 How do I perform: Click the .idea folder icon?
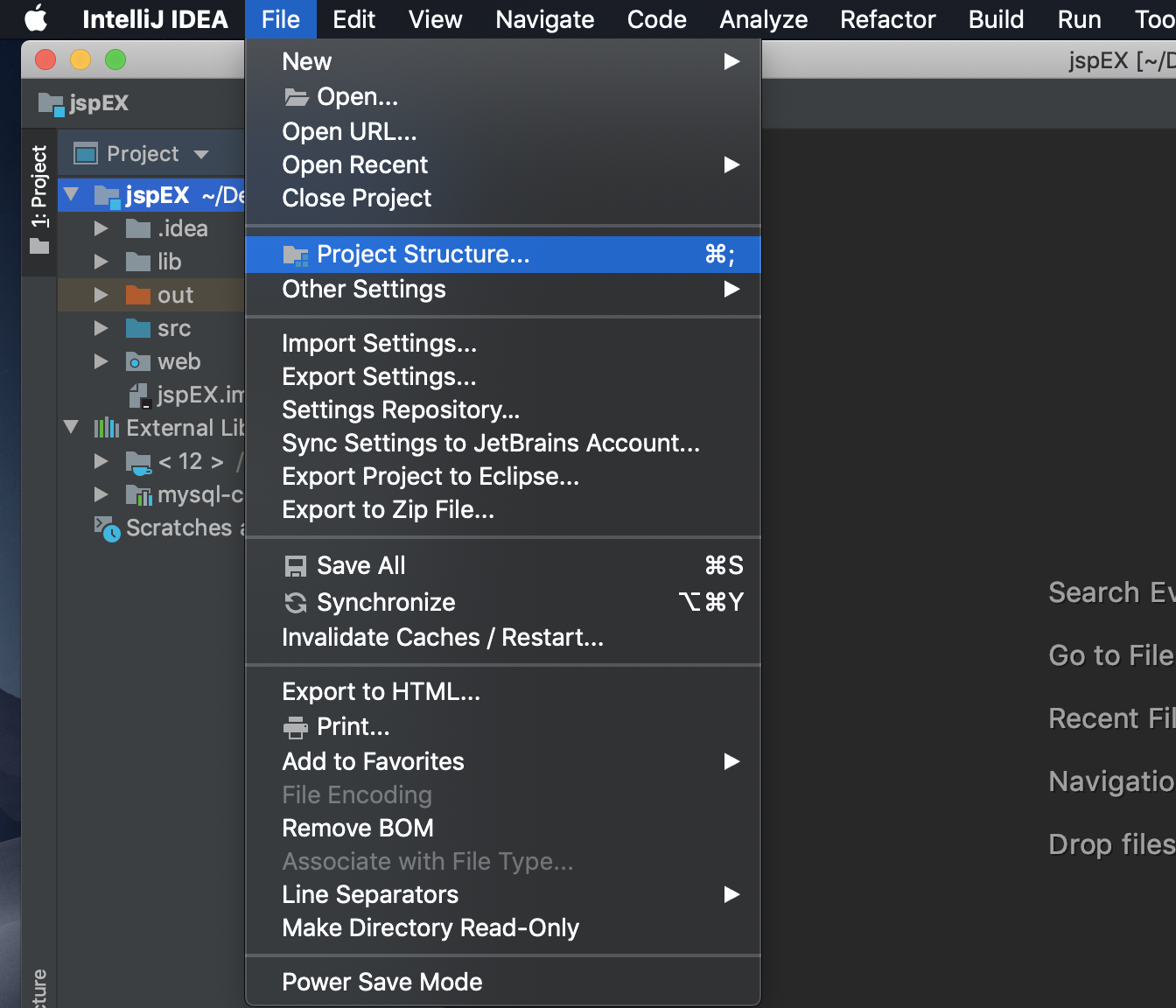point(138,228)
